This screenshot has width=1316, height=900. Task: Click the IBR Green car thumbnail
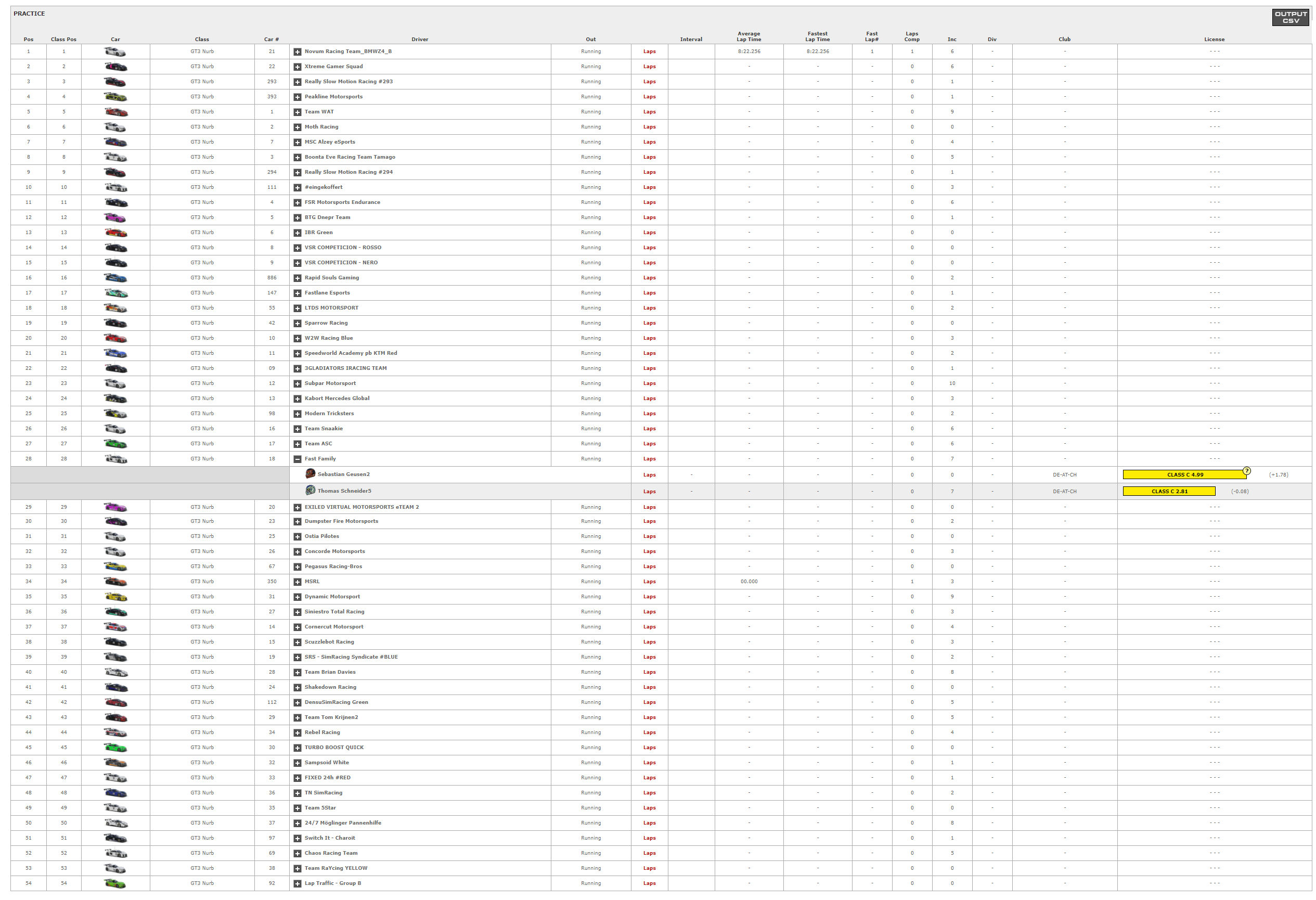click(x=115, y=233)
